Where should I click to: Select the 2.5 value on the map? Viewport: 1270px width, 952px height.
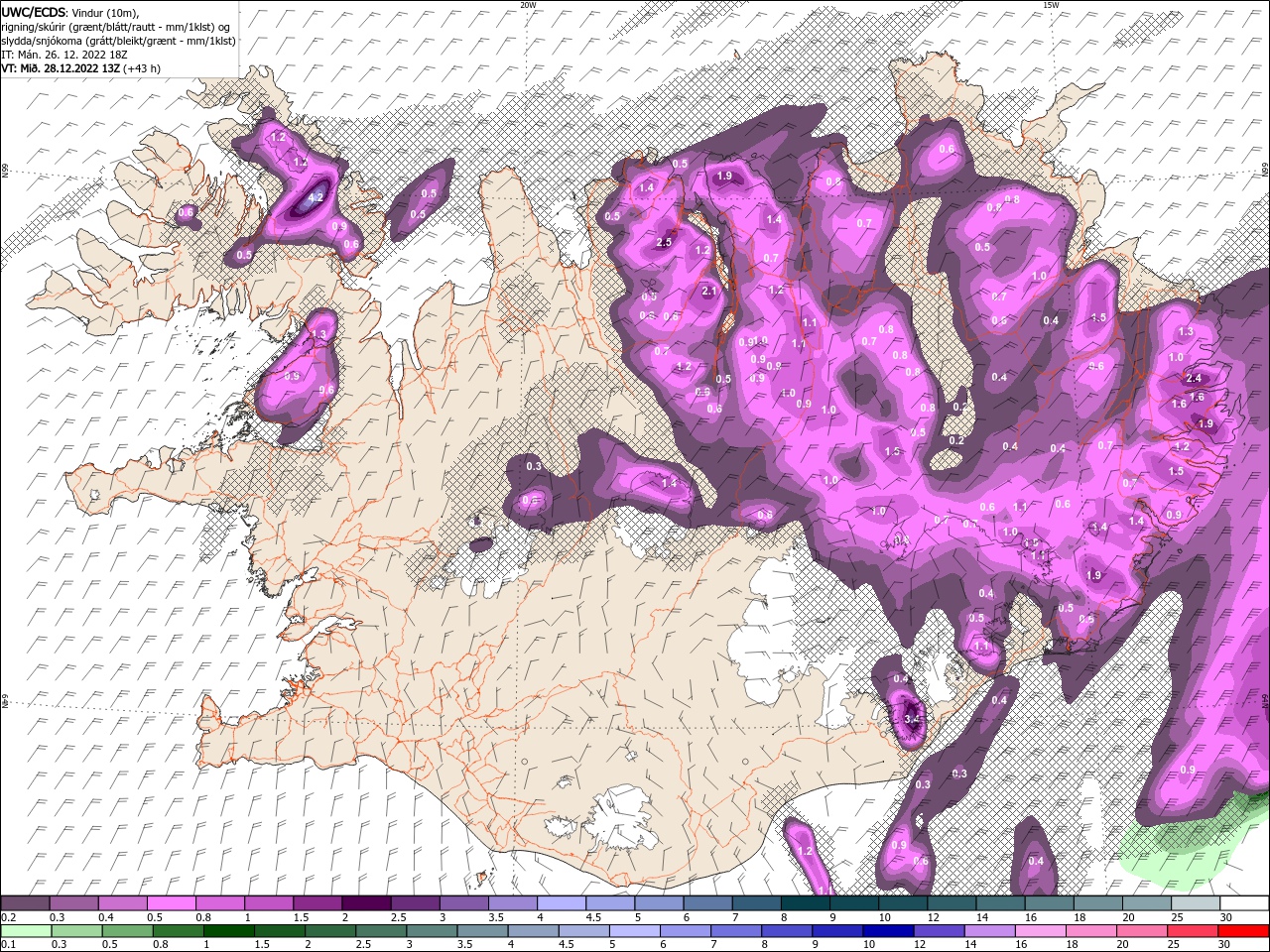pos(664,241)
